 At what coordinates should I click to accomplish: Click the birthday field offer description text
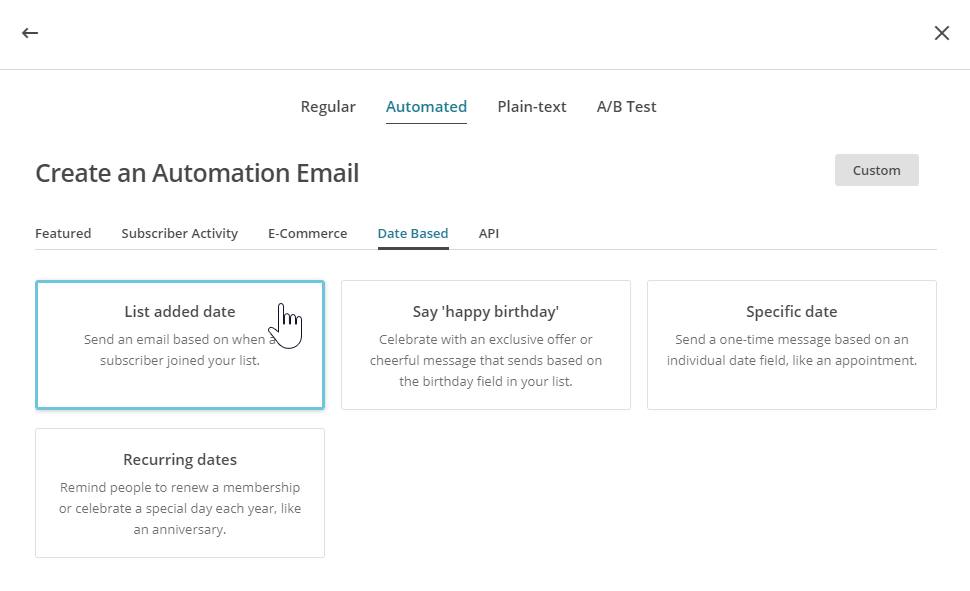click(486, 361)
